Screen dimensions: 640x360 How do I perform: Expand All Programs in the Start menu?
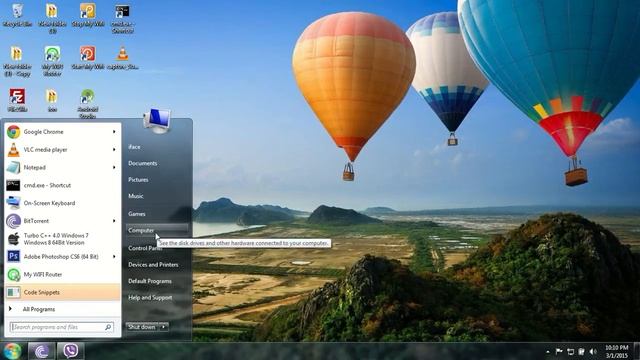62,309
